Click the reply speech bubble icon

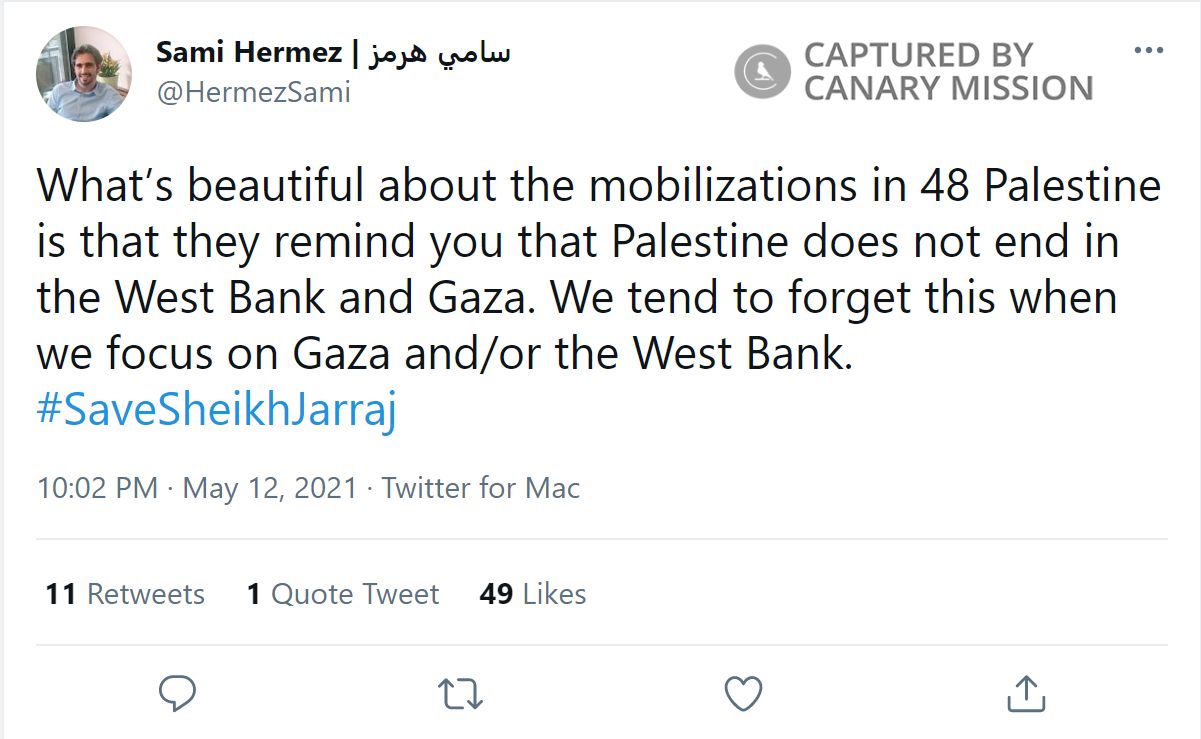click(177, 692)
